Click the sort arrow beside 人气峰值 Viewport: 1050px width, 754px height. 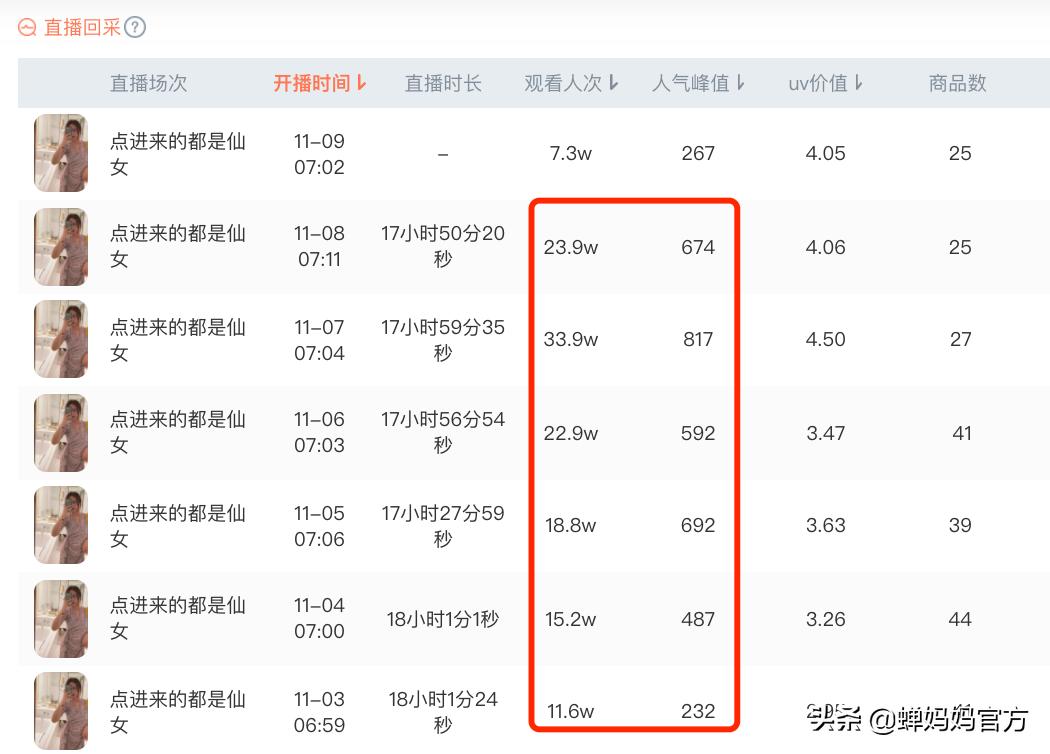[740, 85]
